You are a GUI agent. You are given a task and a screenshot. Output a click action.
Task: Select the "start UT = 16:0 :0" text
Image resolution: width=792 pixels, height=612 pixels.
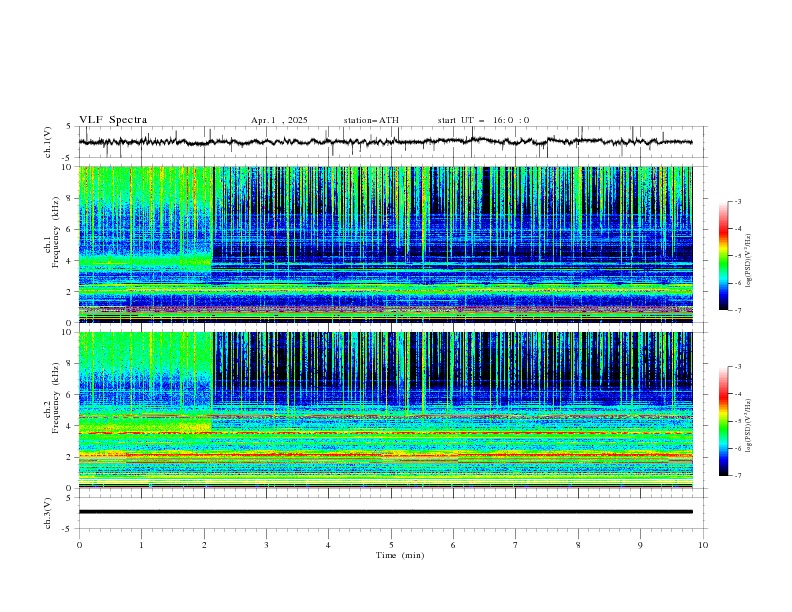[483, 120]
